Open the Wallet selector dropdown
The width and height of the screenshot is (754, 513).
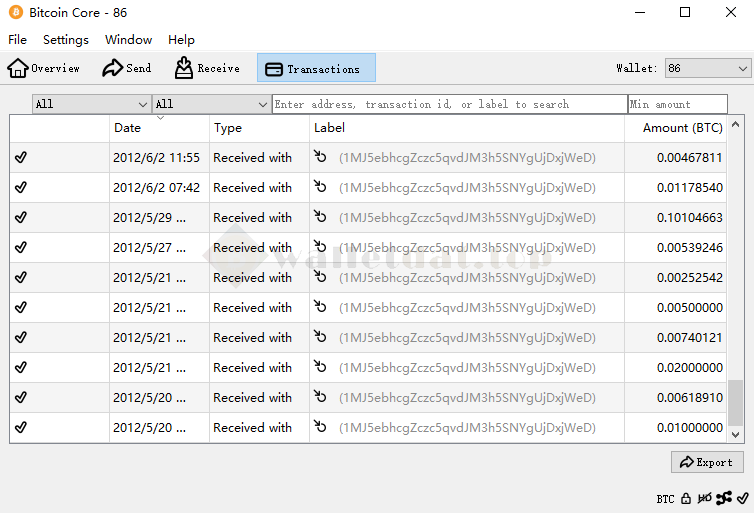pyautogui.click(x=707, y=68)
